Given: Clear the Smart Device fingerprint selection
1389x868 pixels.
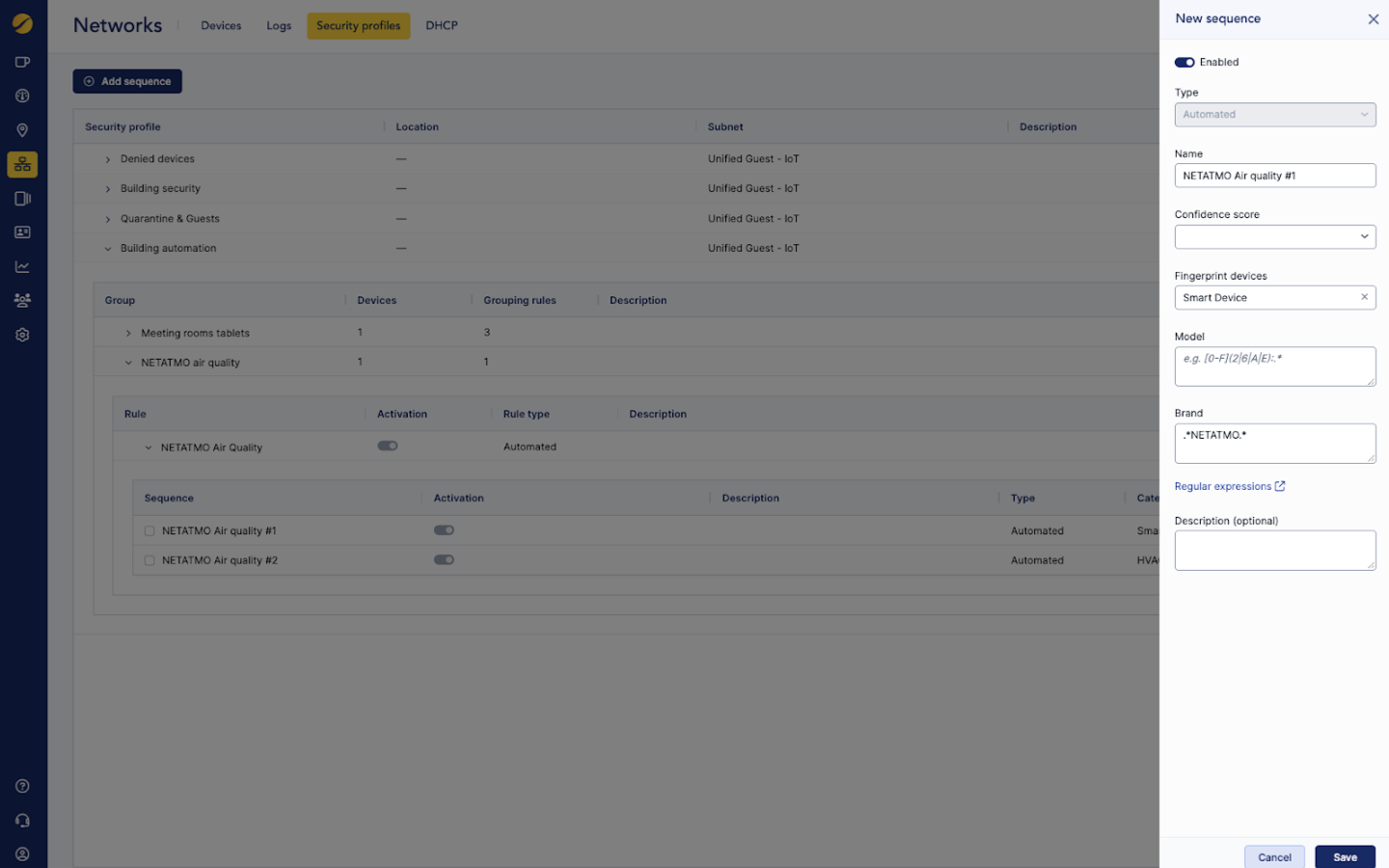Looking at the screenshot, I should click(x=1364, y=297).
